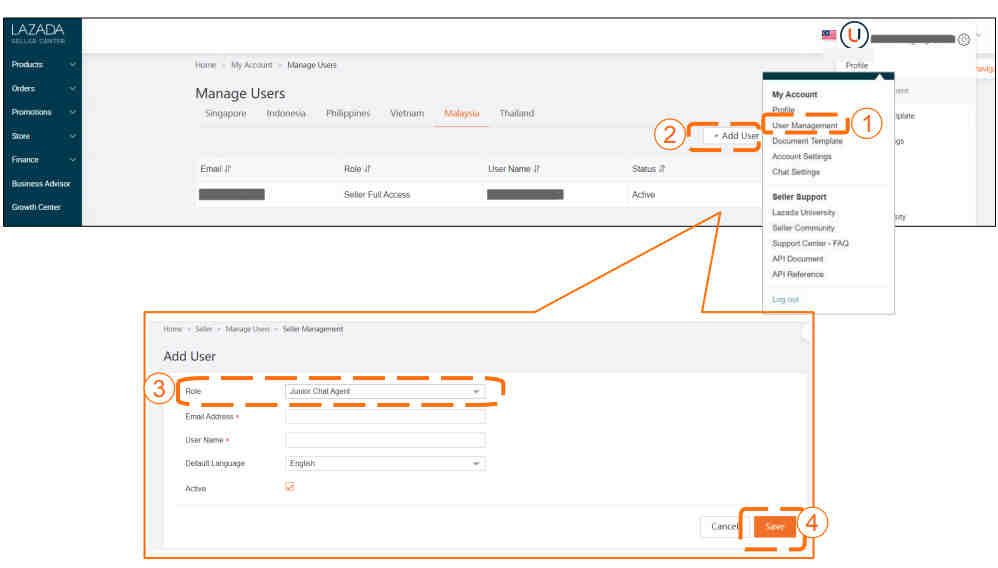Viewport: 998px width, 568px height.
Task: Switch to the Vietnam tab
Action: tap(407, 113)
